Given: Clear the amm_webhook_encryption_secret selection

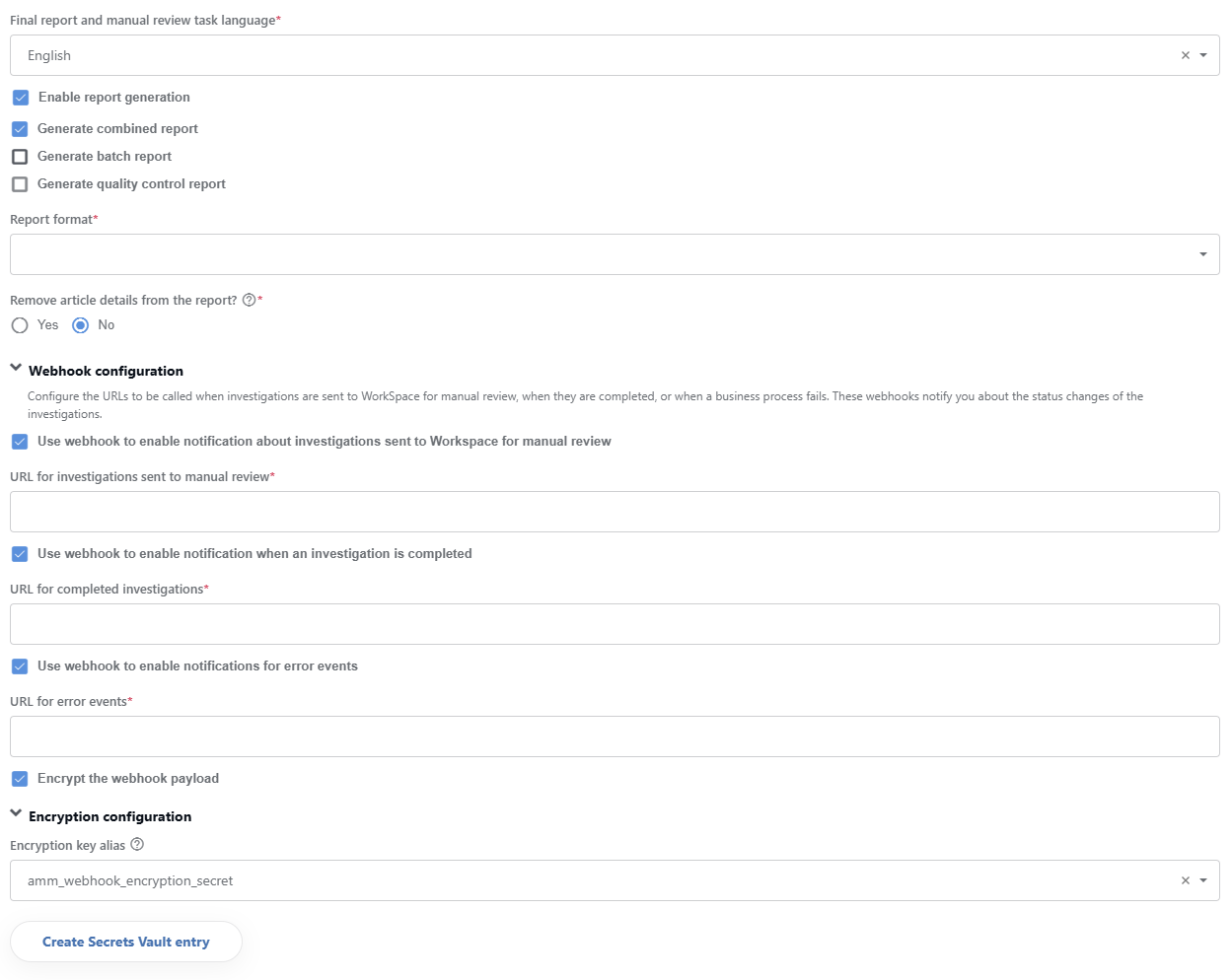Looking at the screenshot, I should pyautogui.click(x=1185, y=880).
